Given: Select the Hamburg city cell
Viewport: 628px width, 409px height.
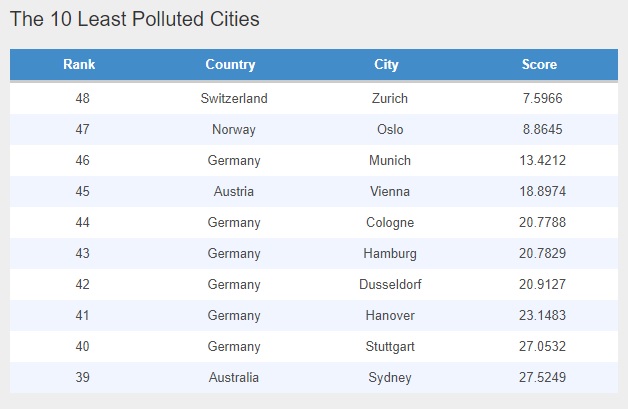Looking at the screenshot, I should [390, 254].
